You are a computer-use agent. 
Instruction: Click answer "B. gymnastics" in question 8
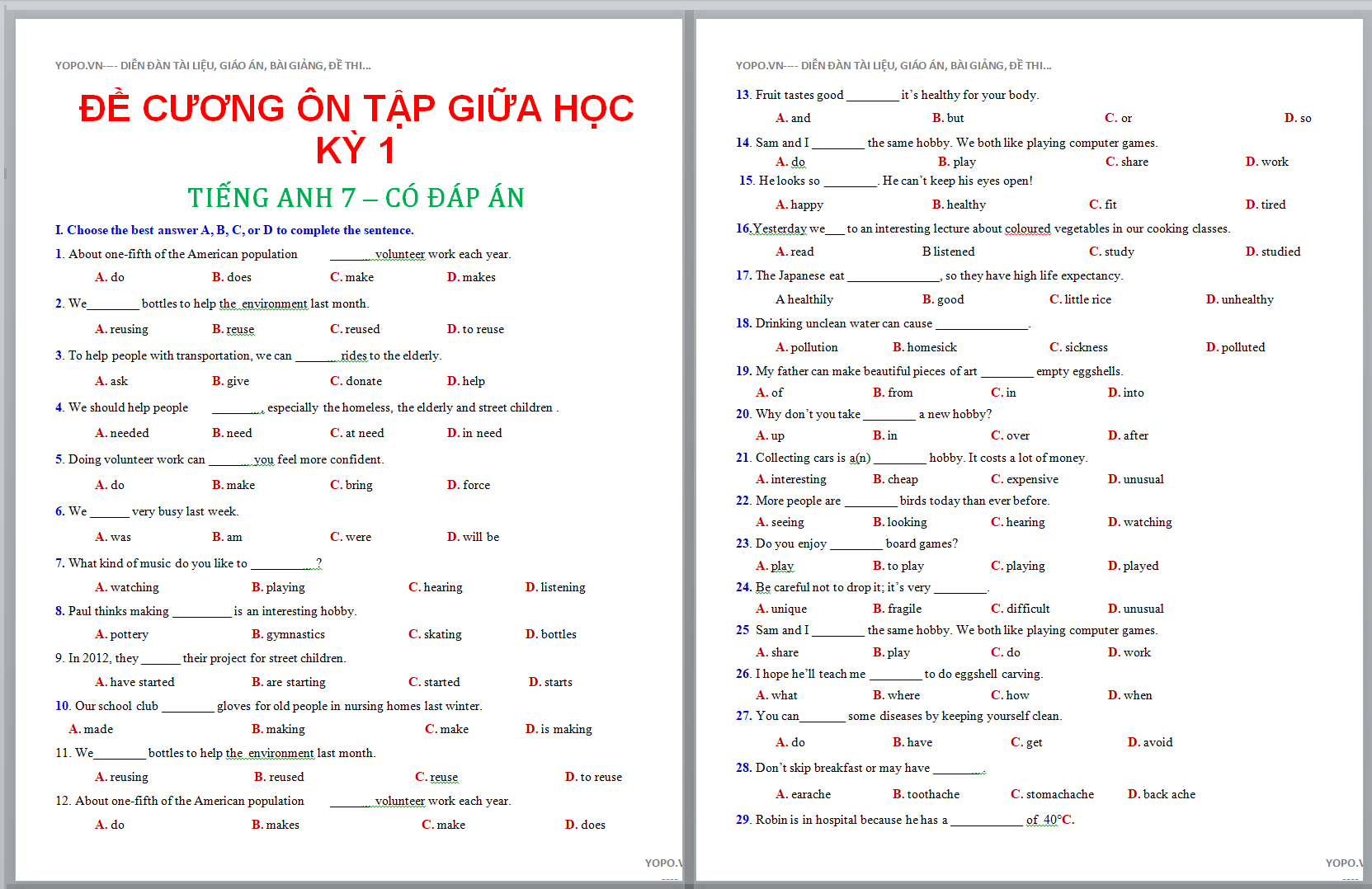coord(288,634)
